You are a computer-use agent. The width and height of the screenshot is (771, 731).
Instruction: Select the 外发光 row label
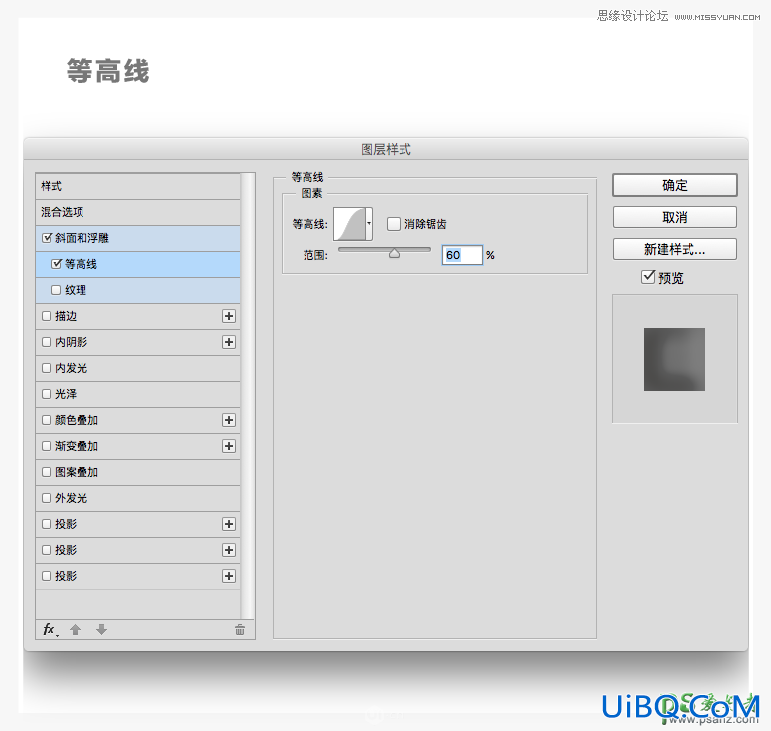(x=71, y=498)
